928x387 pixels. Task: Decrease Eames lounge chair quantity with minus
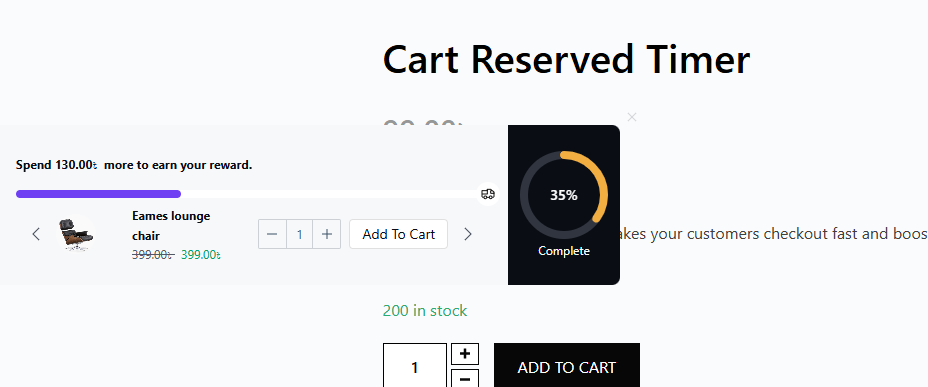(272, 234)
